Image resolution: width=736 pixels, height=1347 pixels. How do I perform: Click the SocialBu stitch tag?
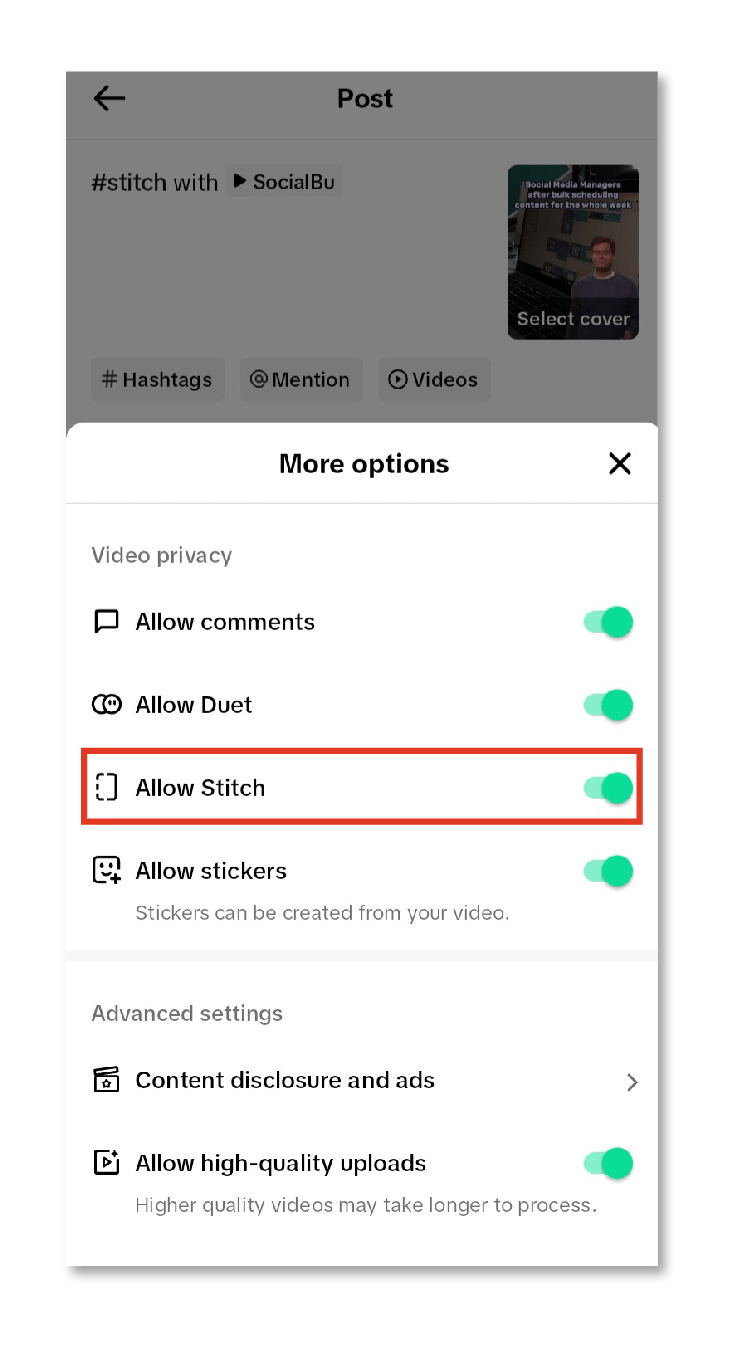(283, 182)
